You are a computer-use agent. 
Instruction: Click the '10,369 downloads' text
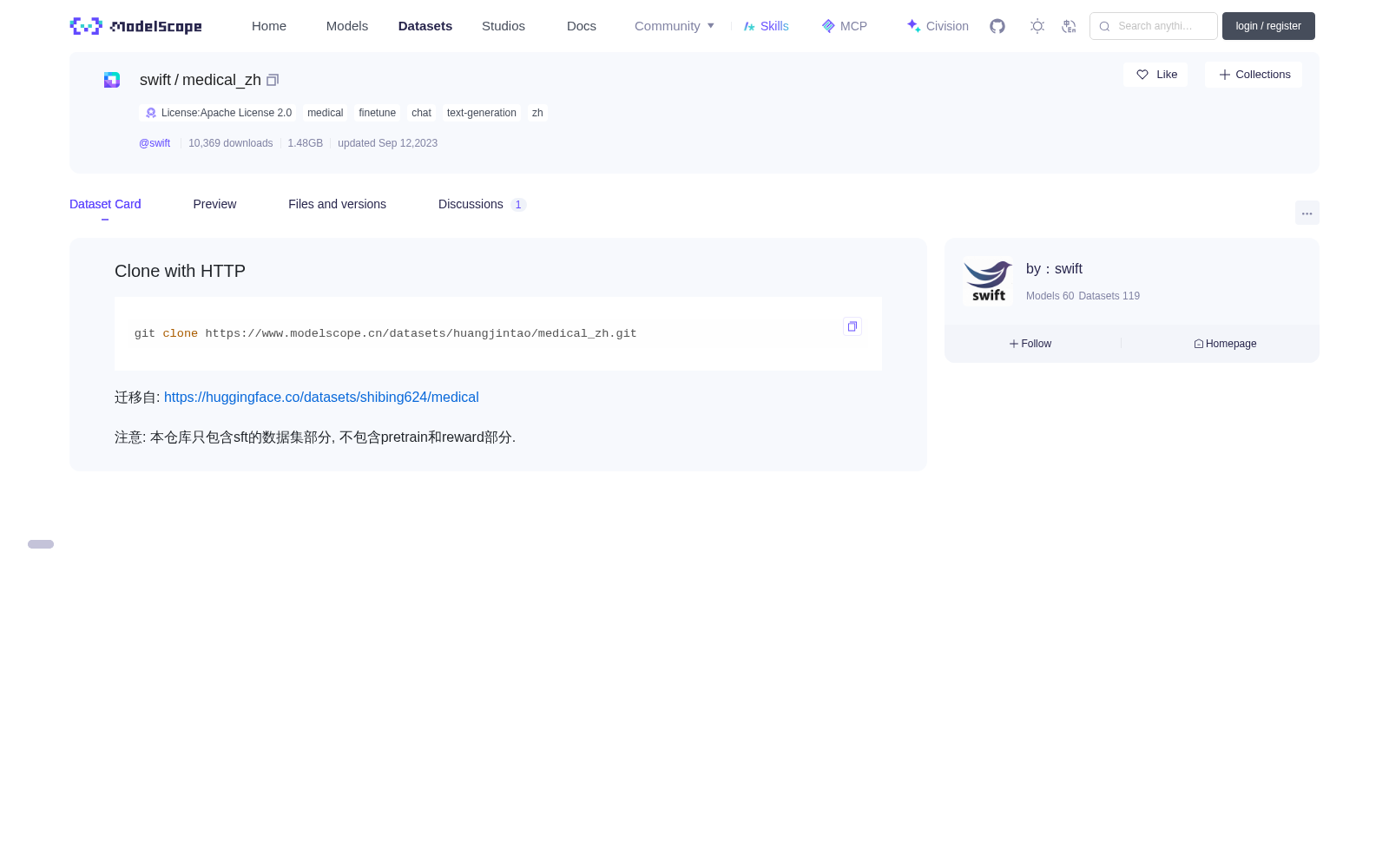tap(230, 143)
